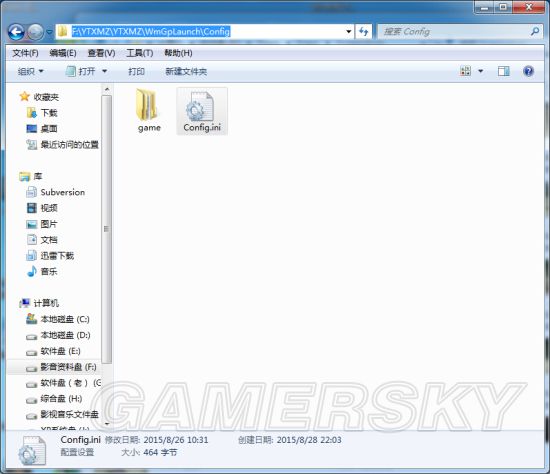The width and height of the screenshot is (550, 474).
Task: Close the explorer window
Action: 528,7
